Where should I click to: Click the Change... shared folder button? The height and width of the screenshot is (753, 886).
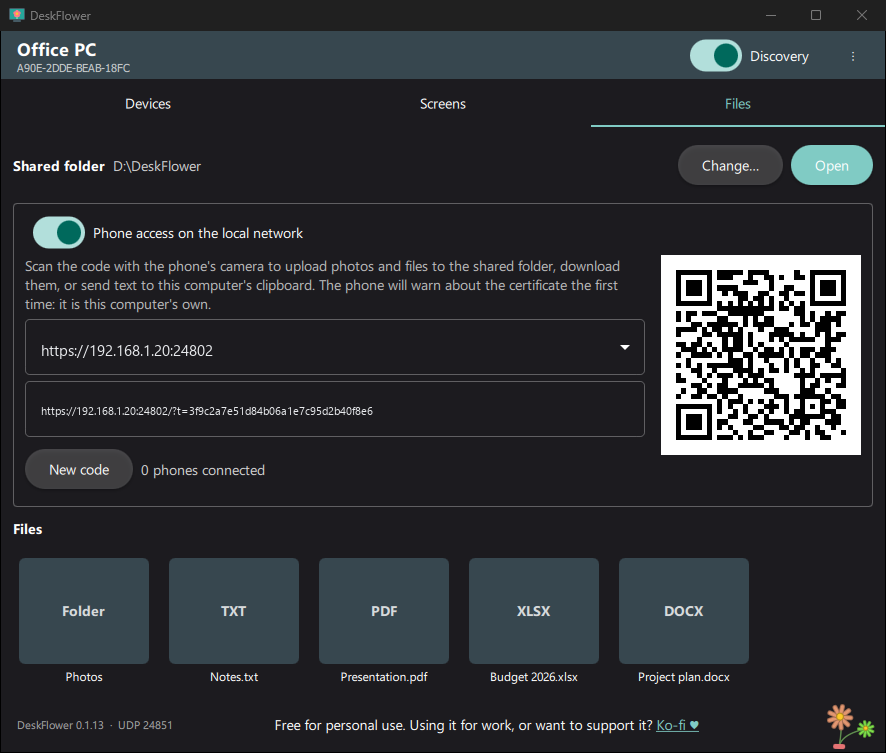point(730,166)
